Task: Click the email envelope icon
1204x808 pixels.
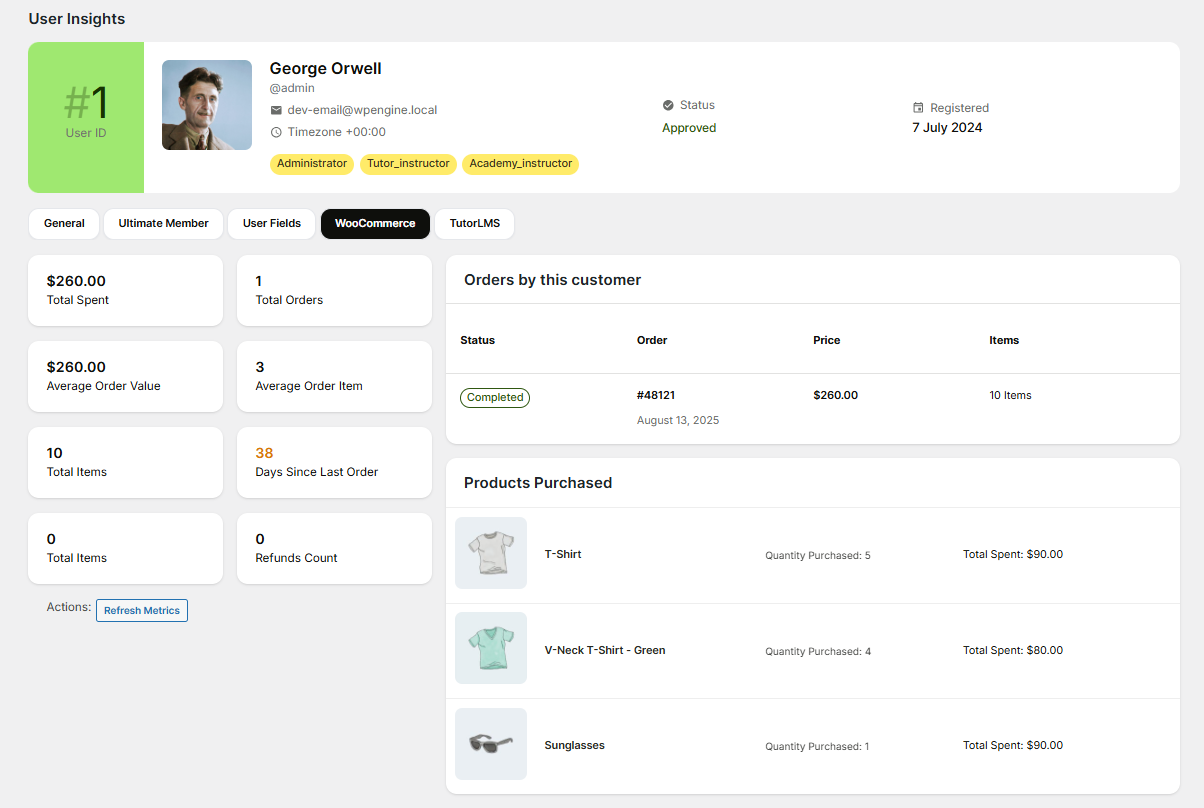Action: point(276,110)
